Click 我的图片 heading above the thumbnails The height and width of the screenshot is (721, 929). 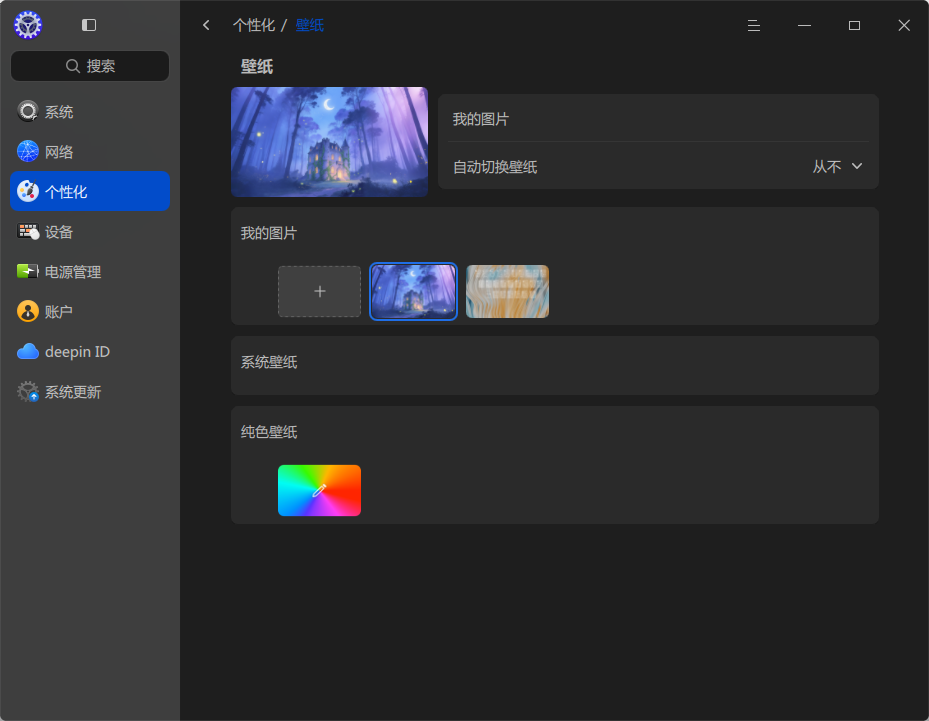269,233
